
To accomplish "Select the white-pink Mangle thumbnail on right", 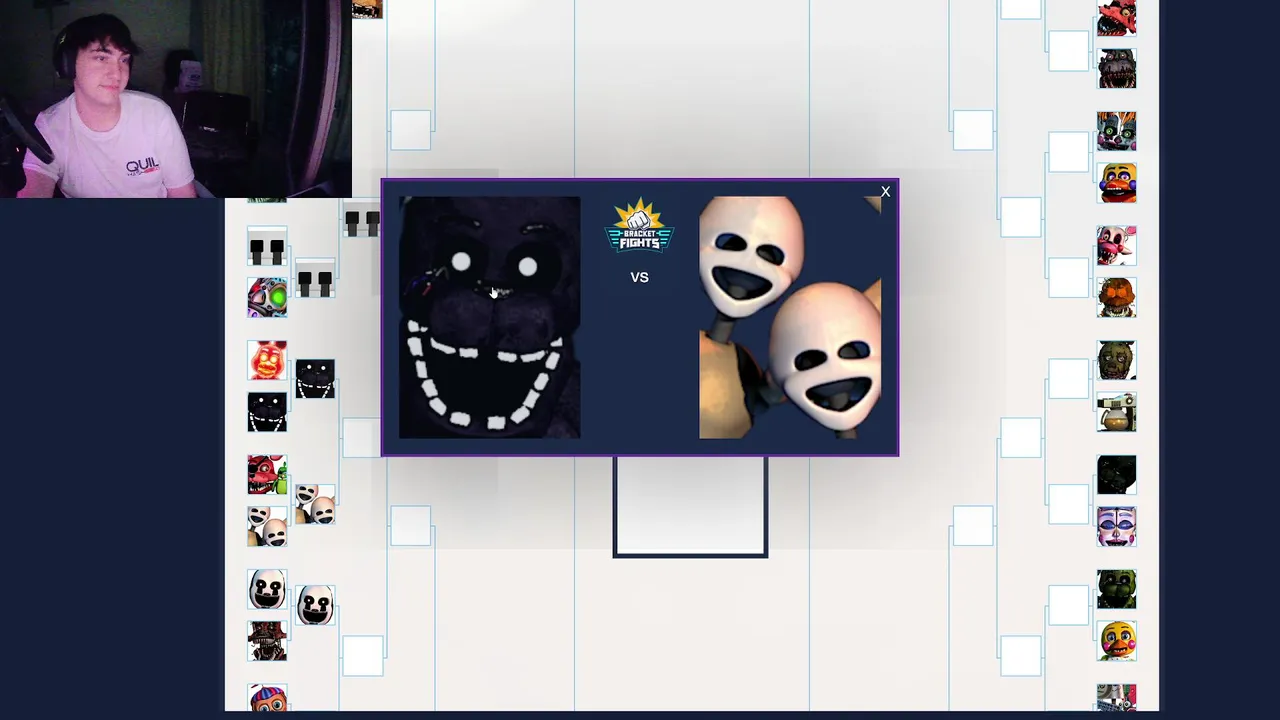I will [x=1116, y=246].
